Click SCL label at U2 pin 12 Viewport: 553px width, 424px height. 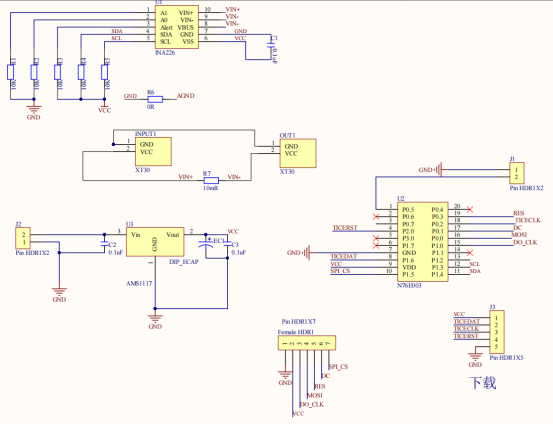475,264
